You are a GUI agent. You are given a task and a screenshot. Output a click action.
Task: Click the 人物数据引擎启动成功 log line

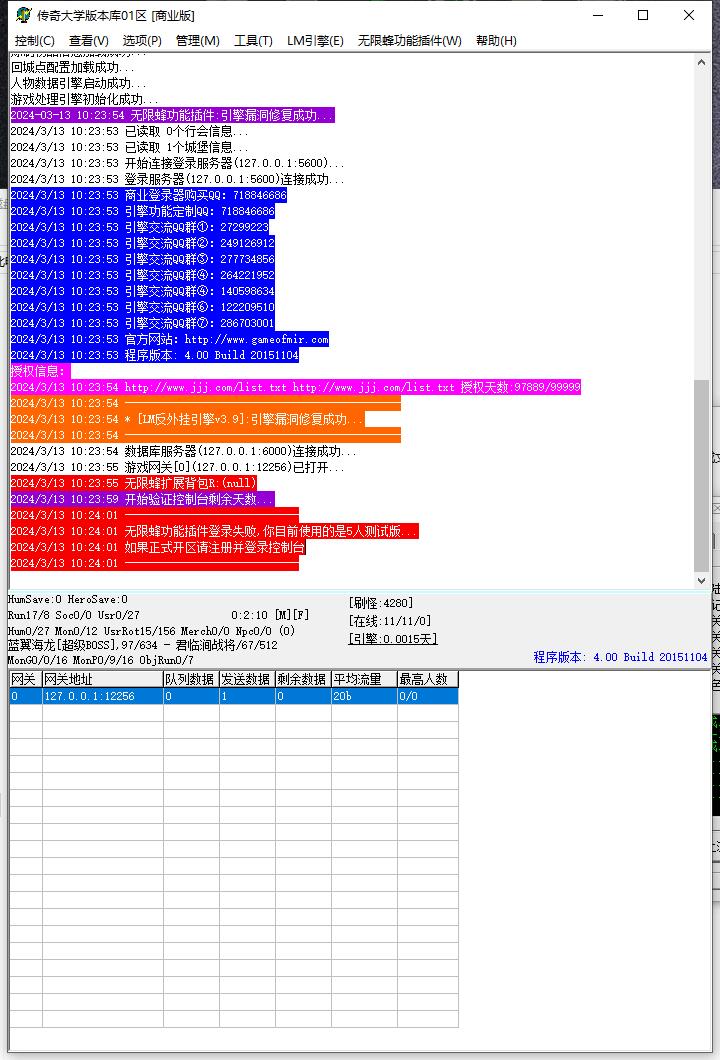pos(78,83)
